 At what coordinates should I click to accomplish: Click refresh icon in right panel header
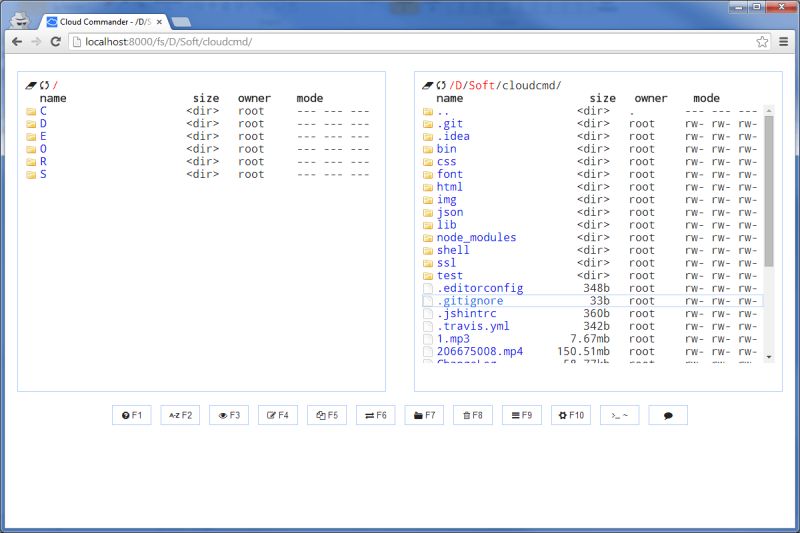point(441,85)
